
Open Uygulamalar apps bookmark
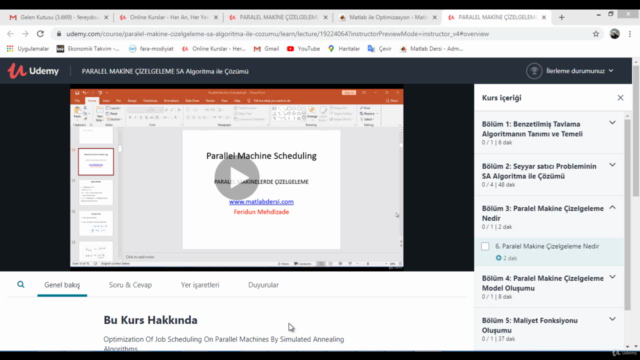pyautogui.click(x=28, y=49)
